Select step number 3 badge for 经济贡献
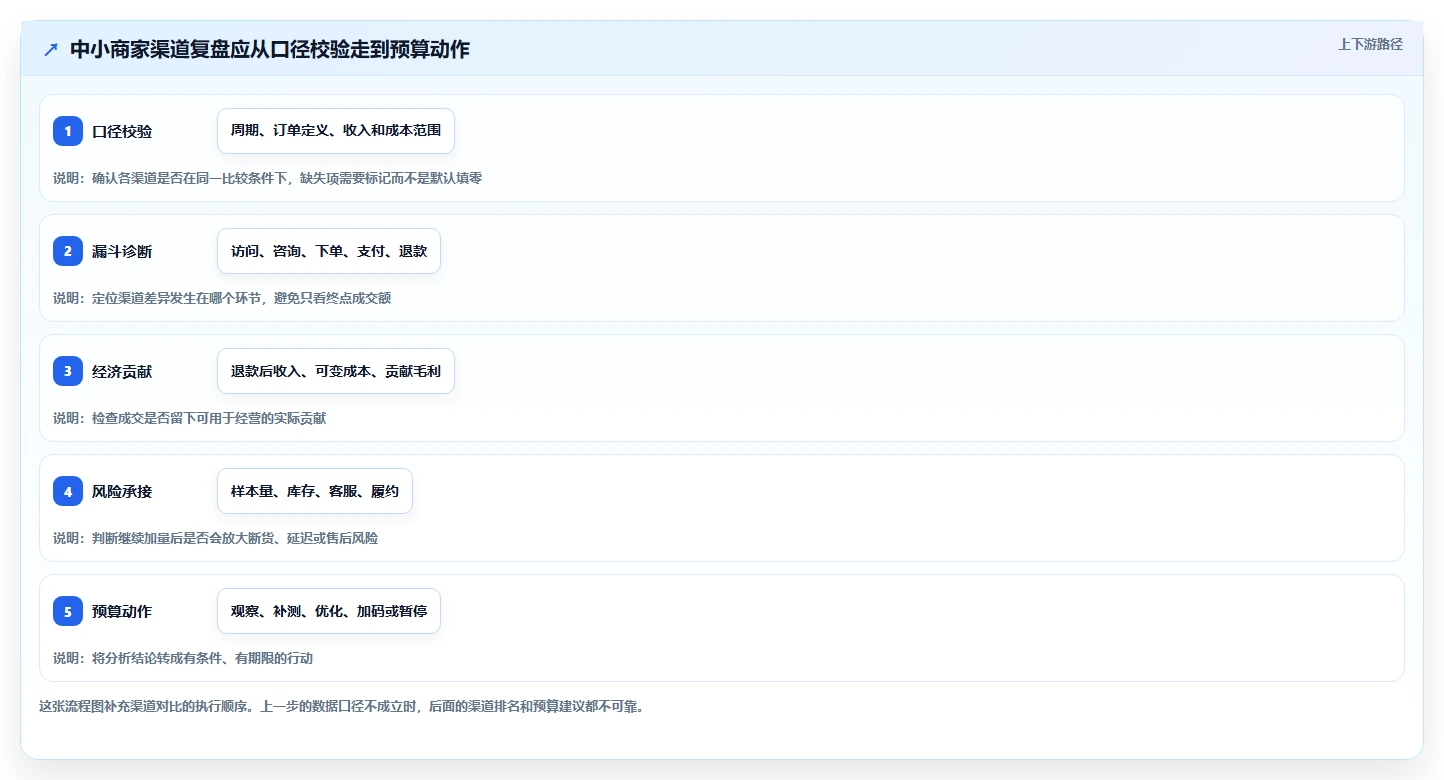 coord(68,371)
